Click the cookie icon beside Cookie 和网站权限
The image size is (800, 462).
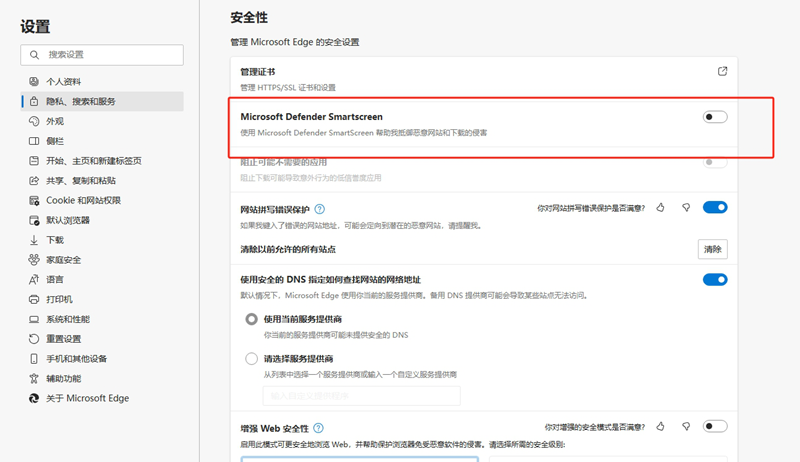pyautogui.click(x=34, y=200)
